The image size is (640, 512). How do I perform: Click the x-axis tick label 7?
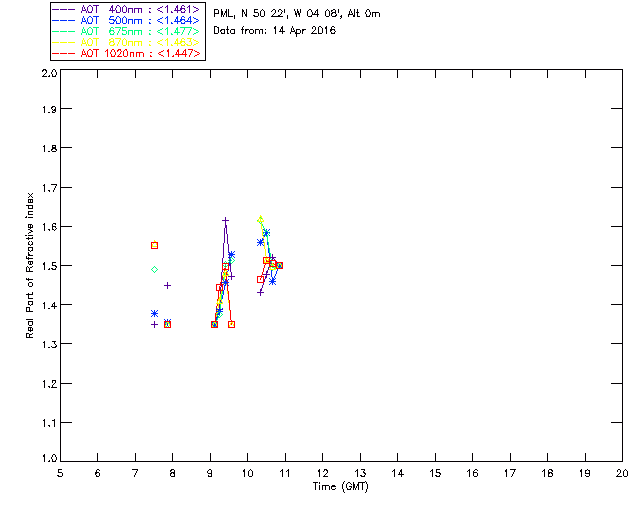coord(135,473)
